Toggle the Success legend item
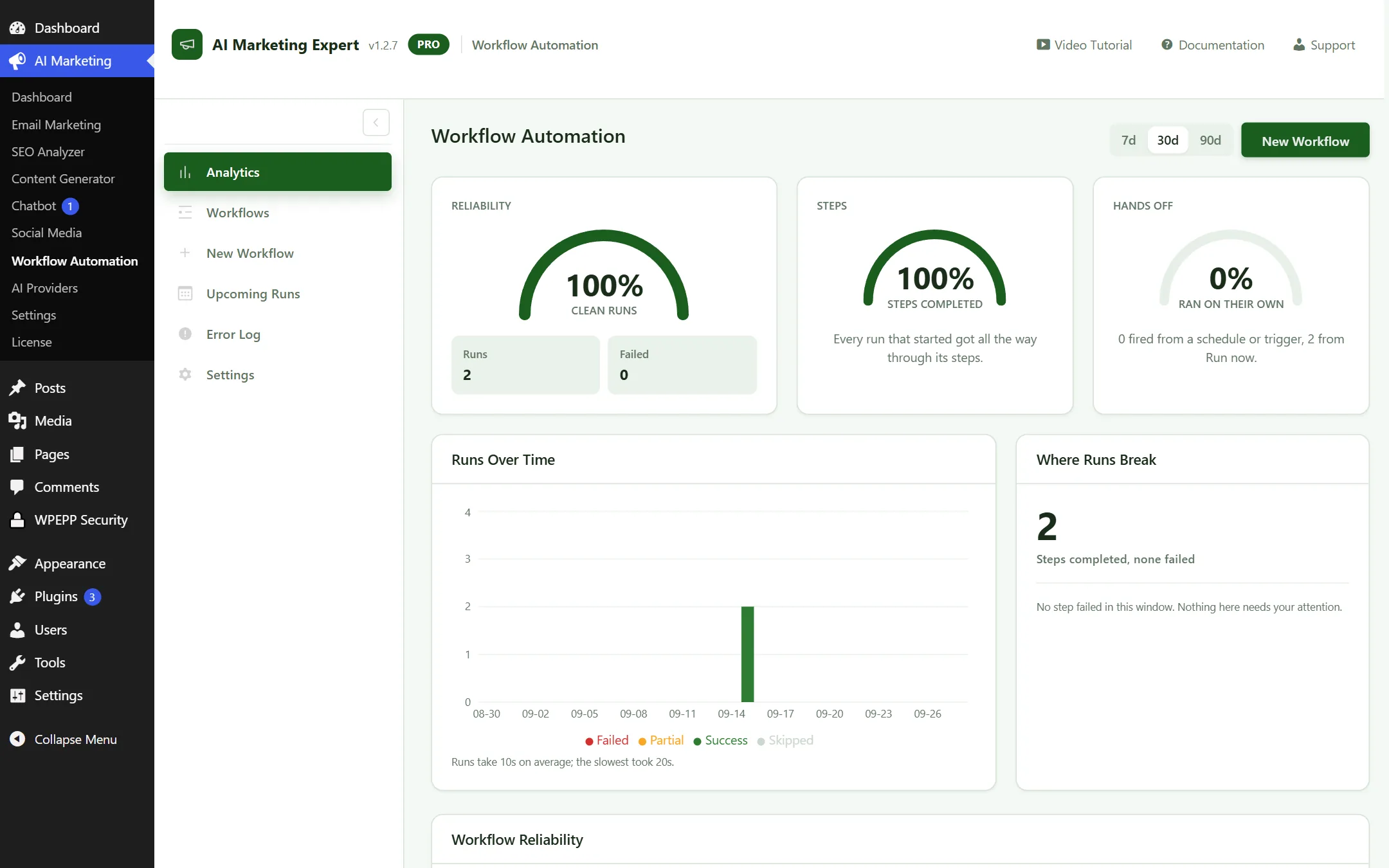Image resolution: width=1389 pixels, height=868 pixels. point(720,740)
